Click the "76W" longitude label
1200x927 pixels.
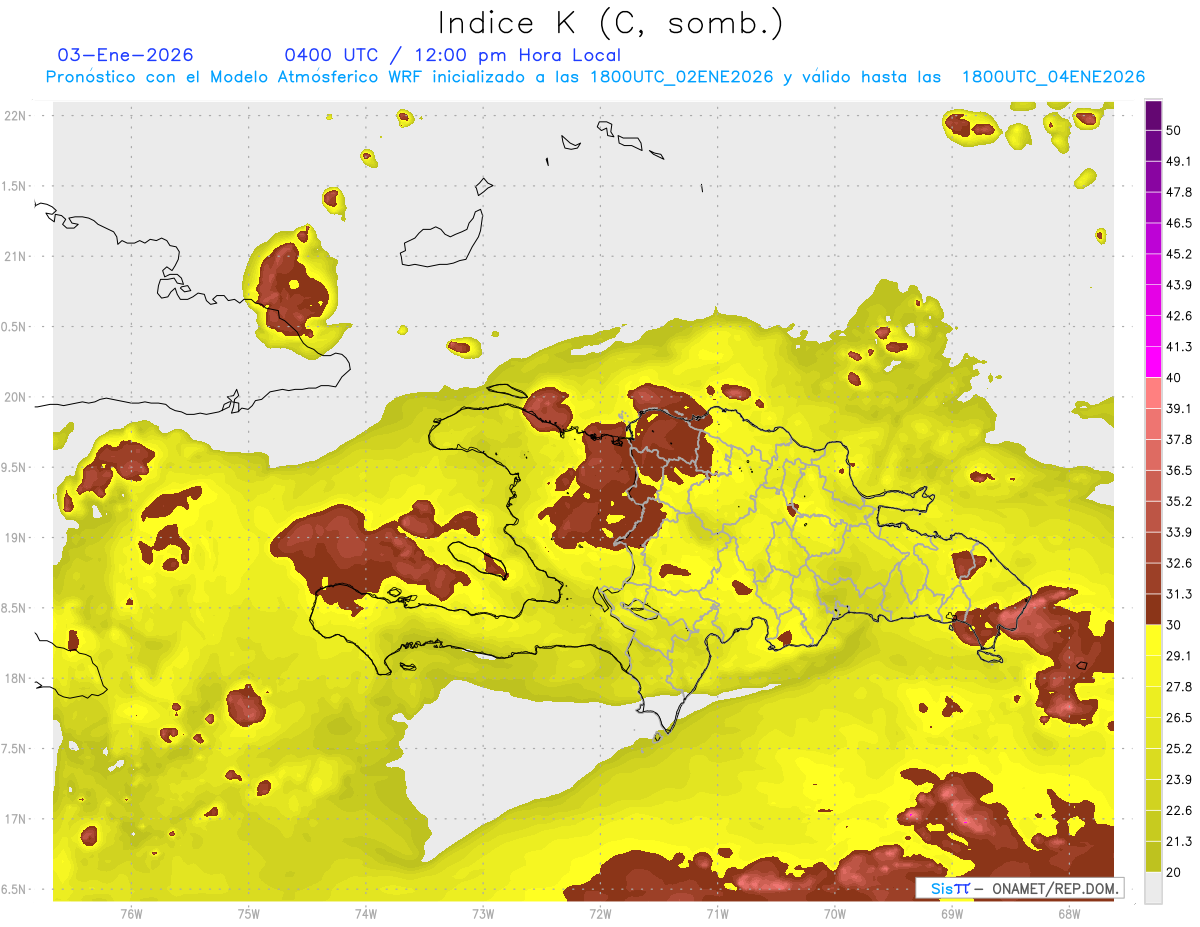[131, 913]
